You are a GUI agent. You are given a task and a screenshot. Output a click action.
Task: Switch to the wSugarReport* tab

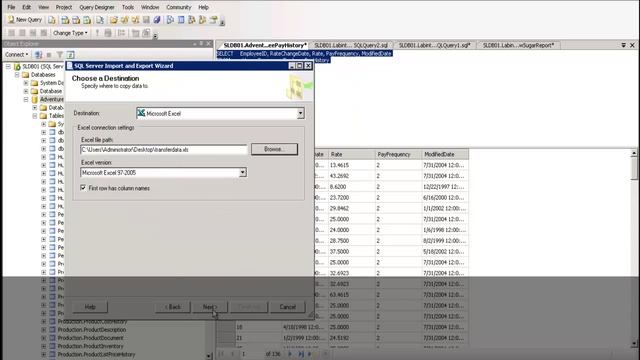(x=519, y=45)
